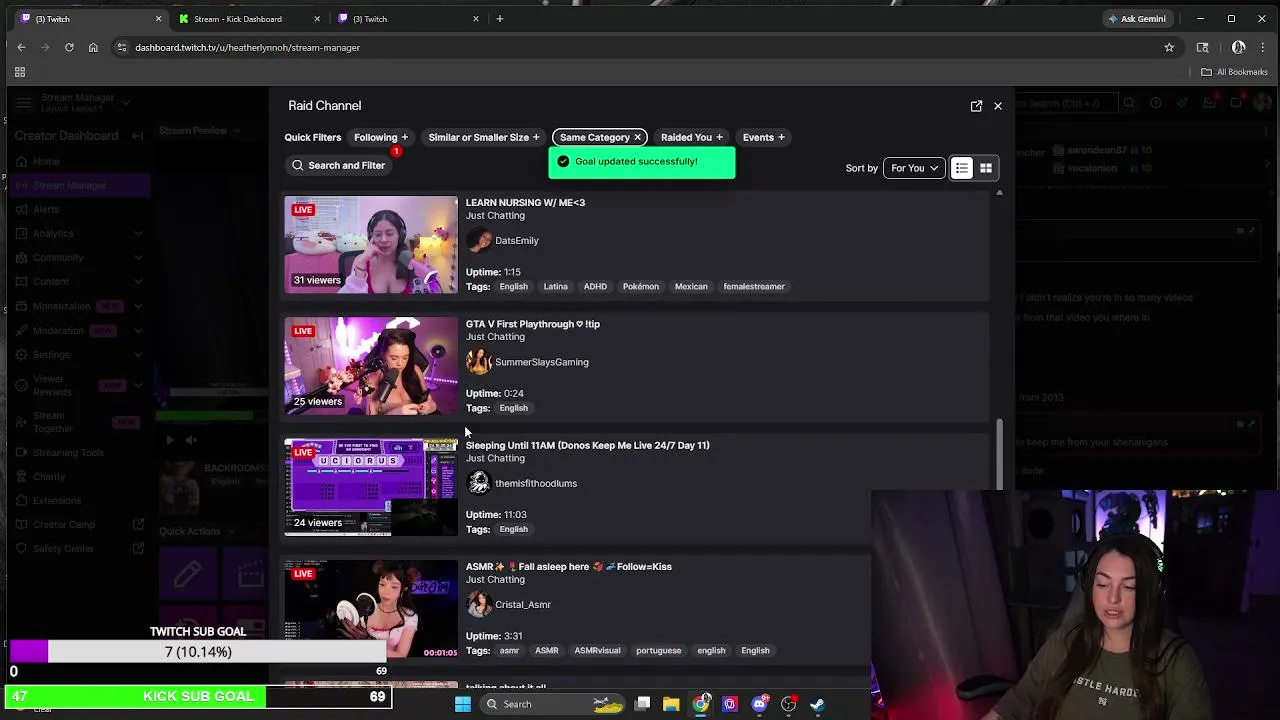The width and height of the screenshot is (1280, 720).
Task: Bookmark this page with star icon
Action: point(1169,47)
